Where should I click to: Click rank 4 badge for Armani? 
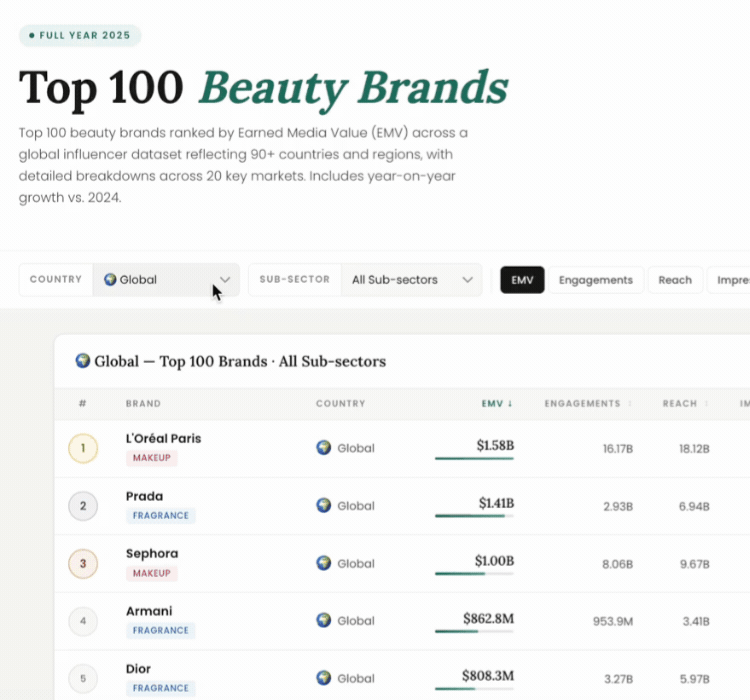(83, 621)
